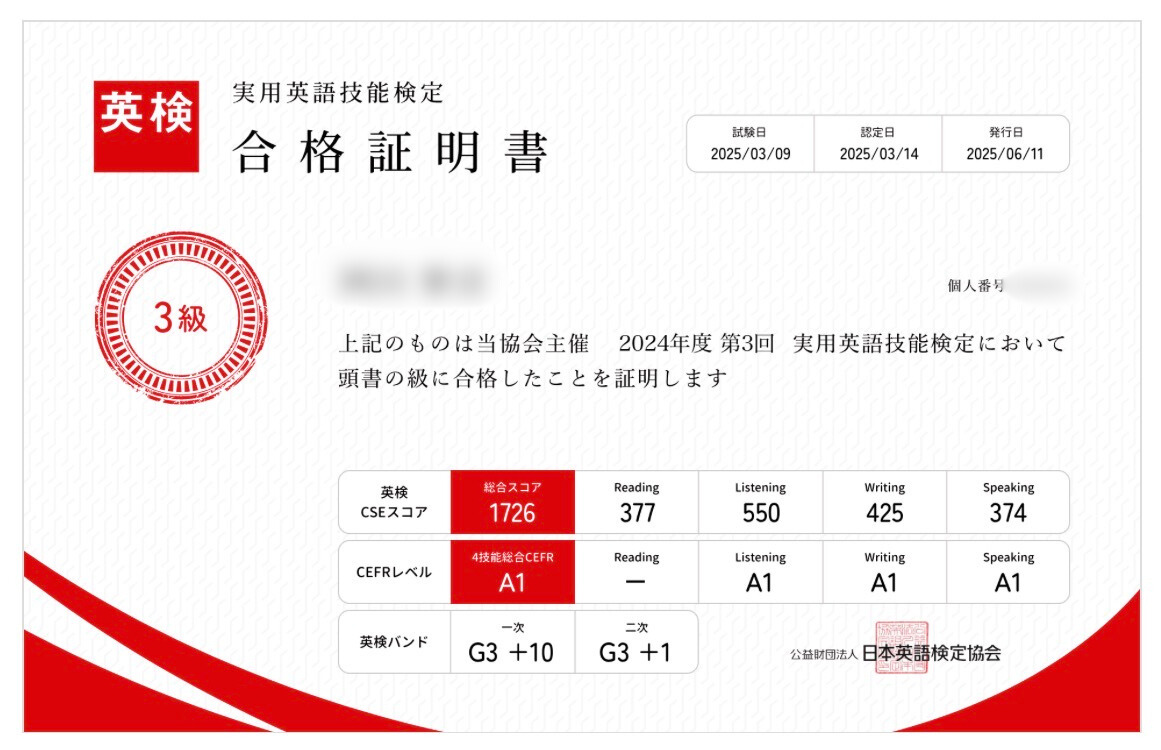Click the red 総合スコア 1726 cell

512,502
